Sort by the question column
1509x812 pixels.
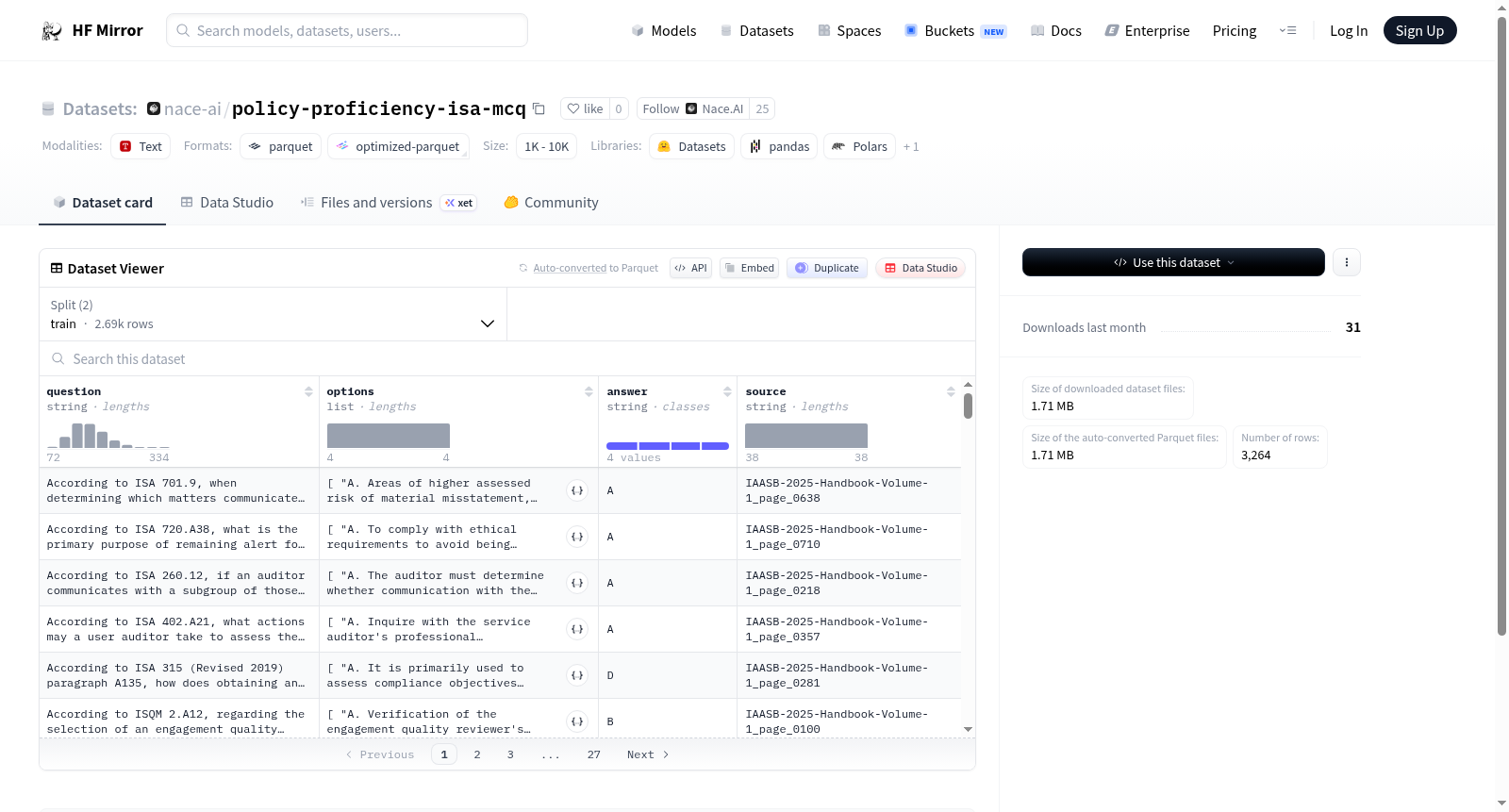coord(308,391)
